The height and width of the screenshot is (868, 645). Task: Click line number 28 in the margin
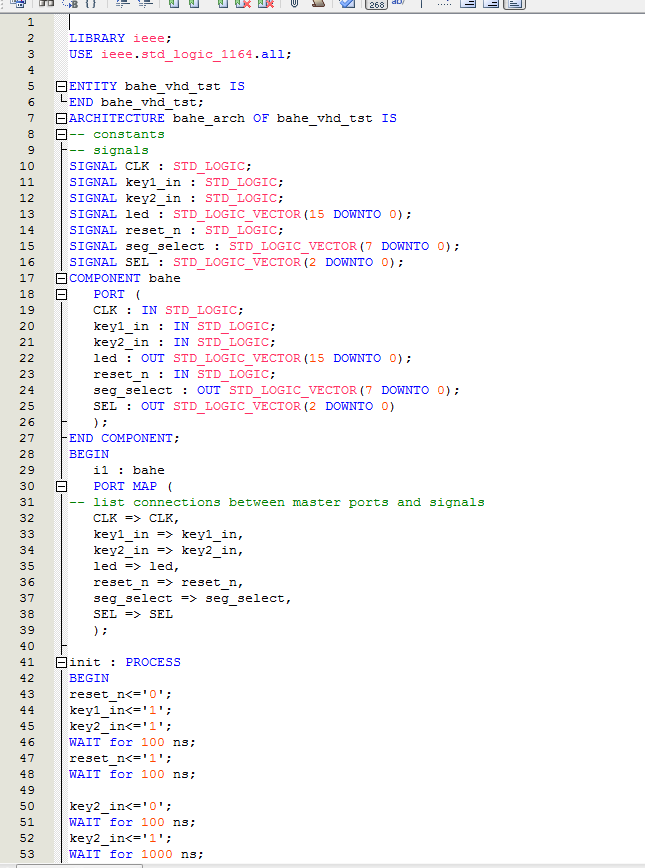(27, 454)
